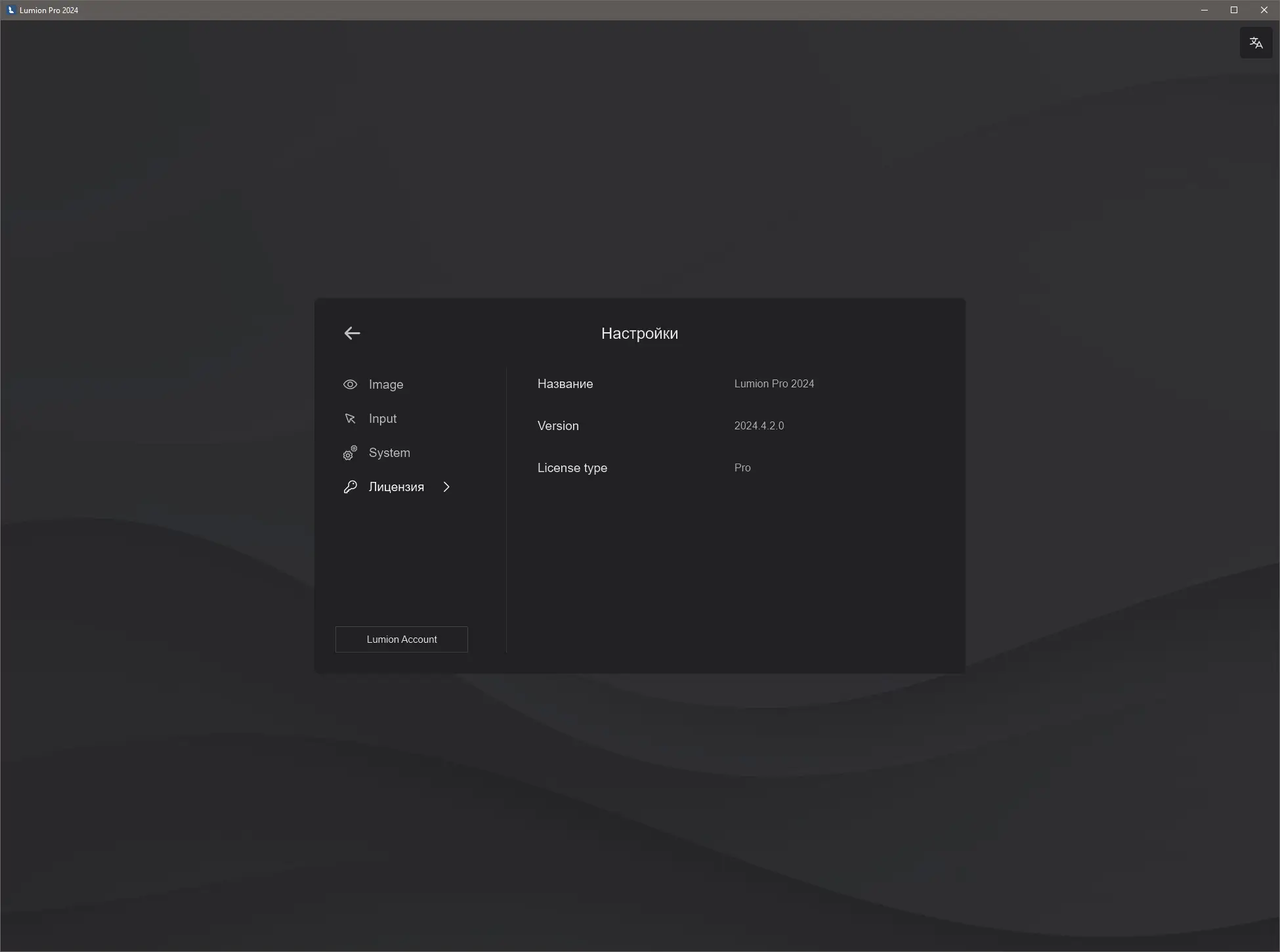Maximize the Lumion window
Screen dimensions: 1280x952
[x=1233, y=10]
